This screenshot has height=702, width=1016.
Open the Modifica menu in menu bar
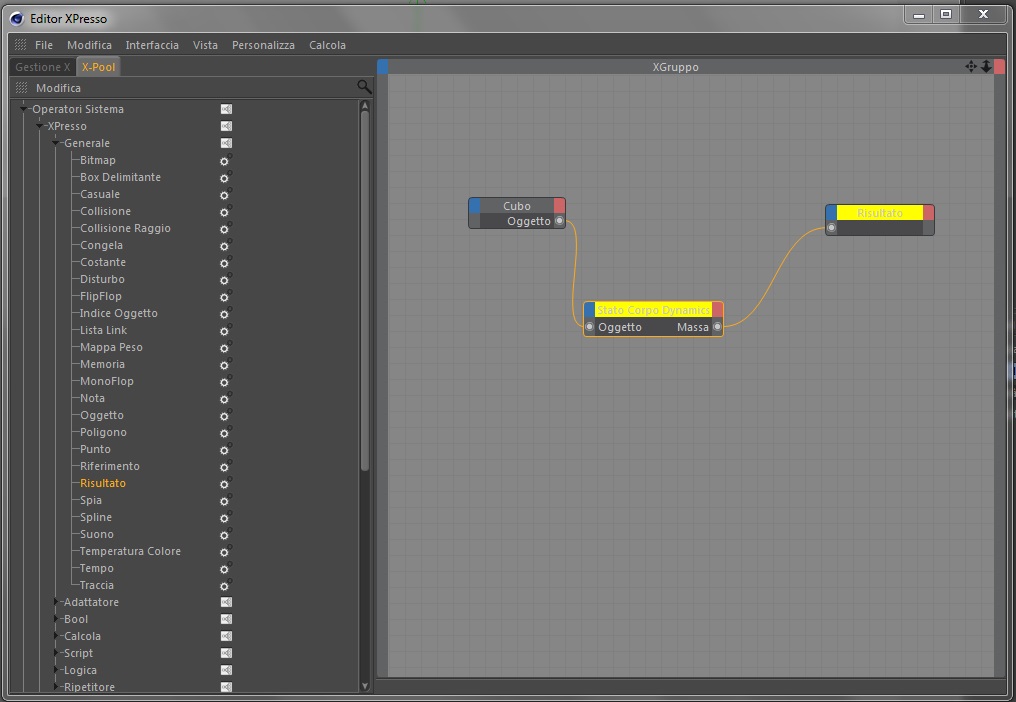coord(89,45)
